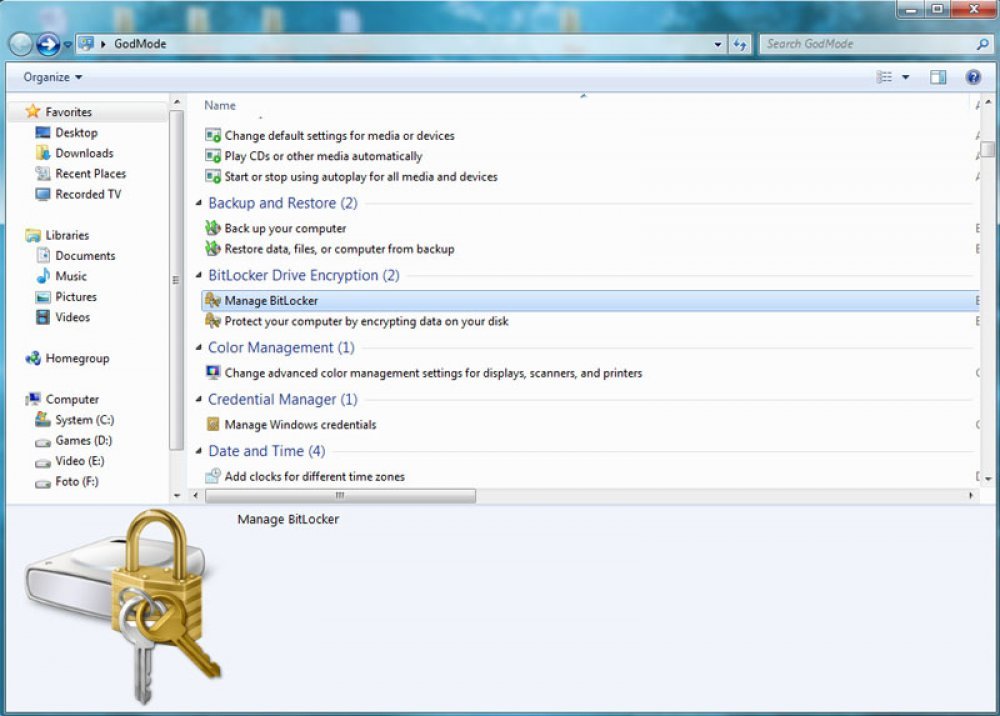Collapse the Backup and Restore group arrow
The width and height of the screenshot is (1000, 716).
[x=198, y=203]
